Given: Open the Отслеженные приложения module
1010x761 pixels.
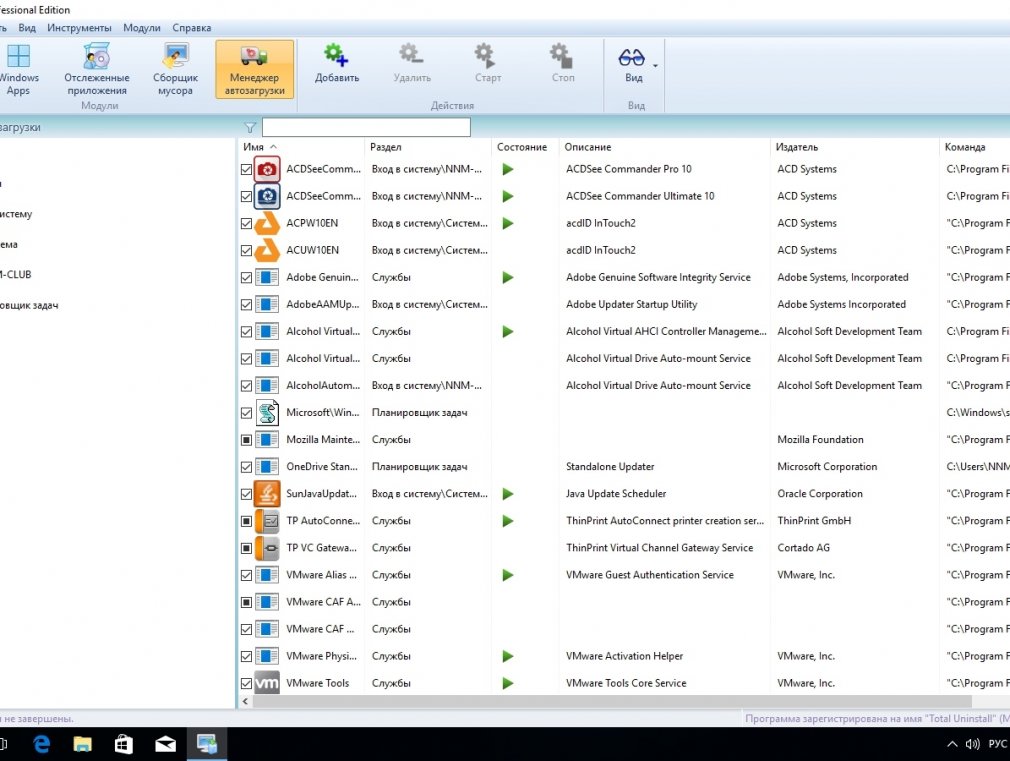Looking at the screenshot, I should point(97,70).
